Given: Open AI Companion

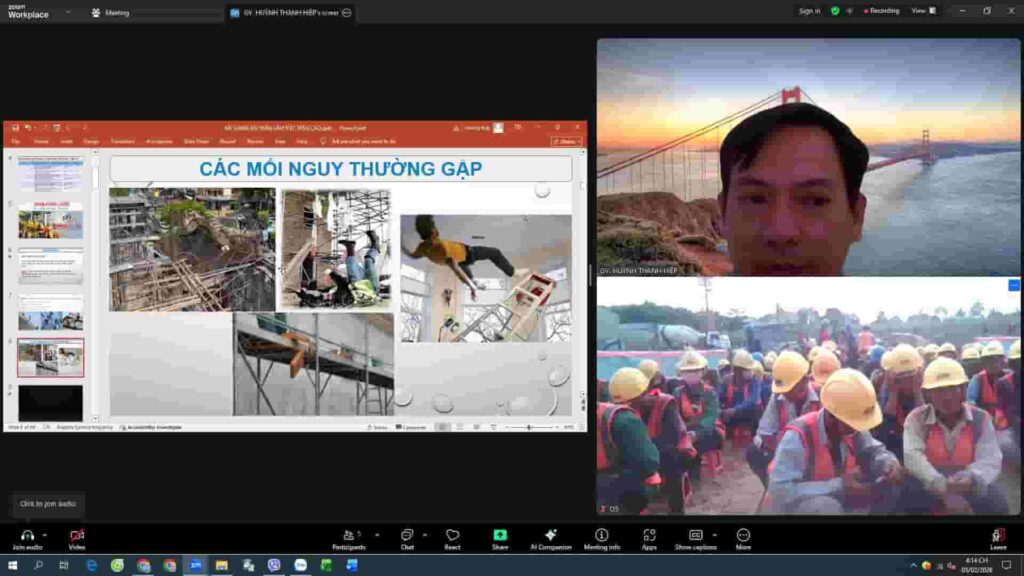Looking at the screenshot, I should coord(550,536).
